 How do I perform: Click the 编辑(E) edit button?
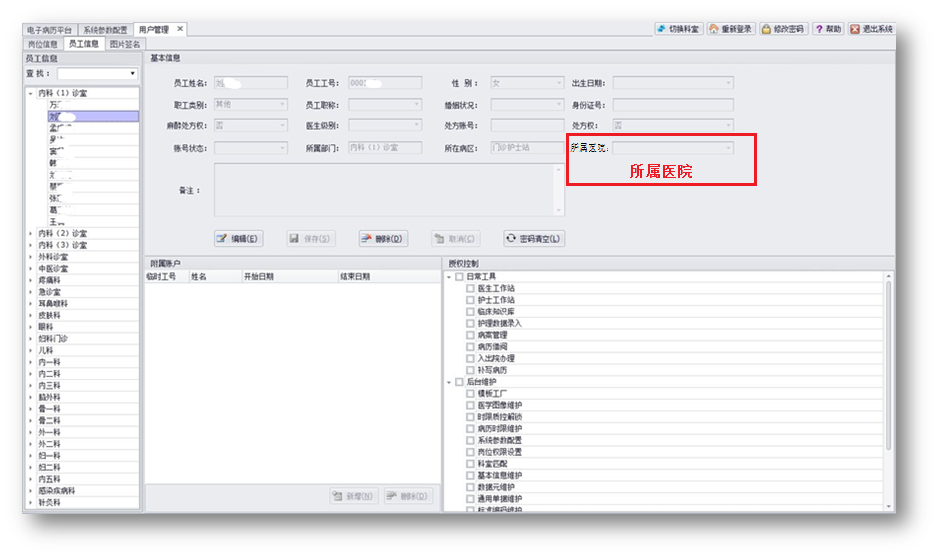coord(238,239)
